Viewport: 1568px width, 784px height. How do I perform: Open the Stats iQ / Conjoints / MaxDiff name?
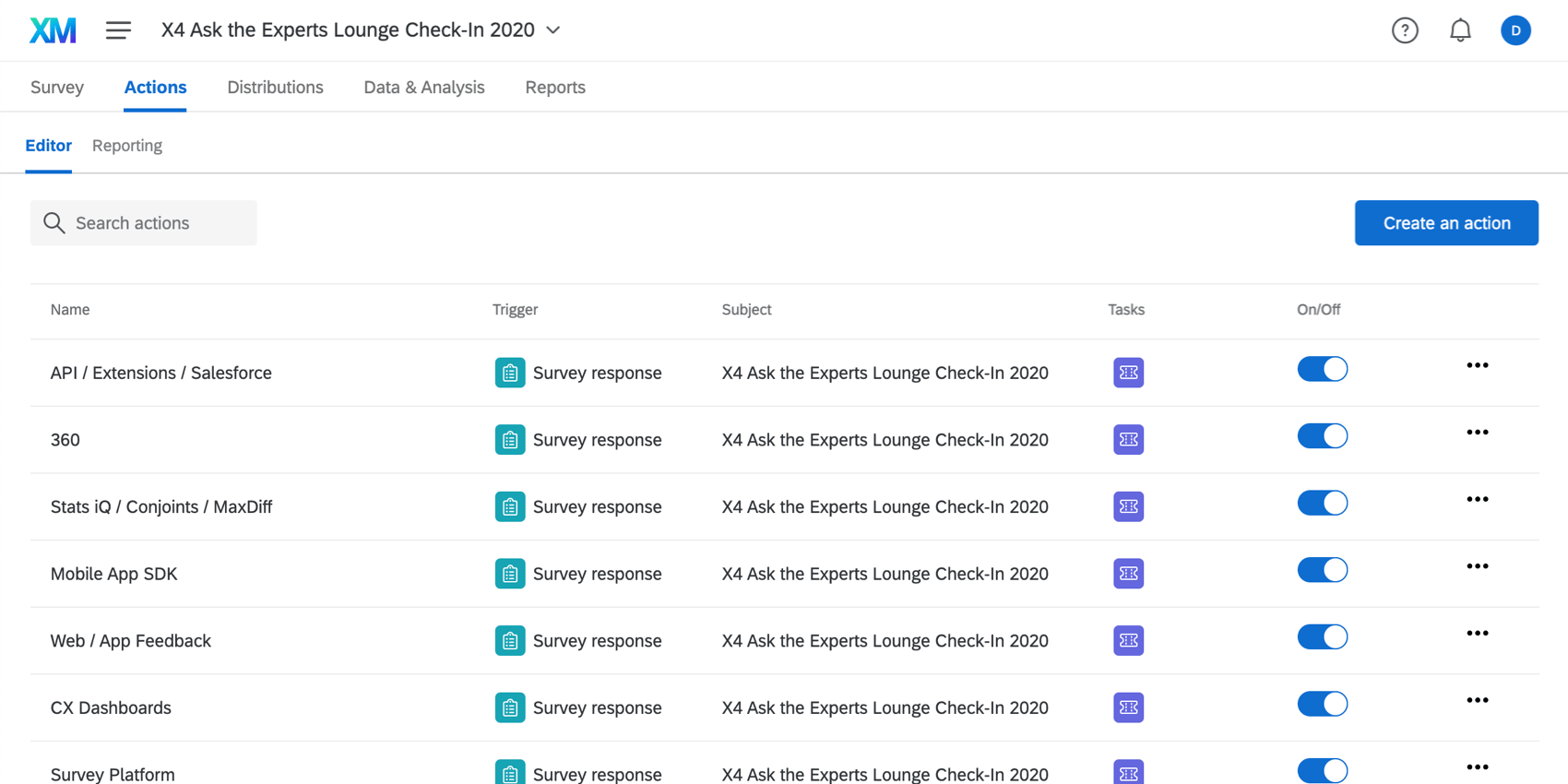click(x=161, y=506)
